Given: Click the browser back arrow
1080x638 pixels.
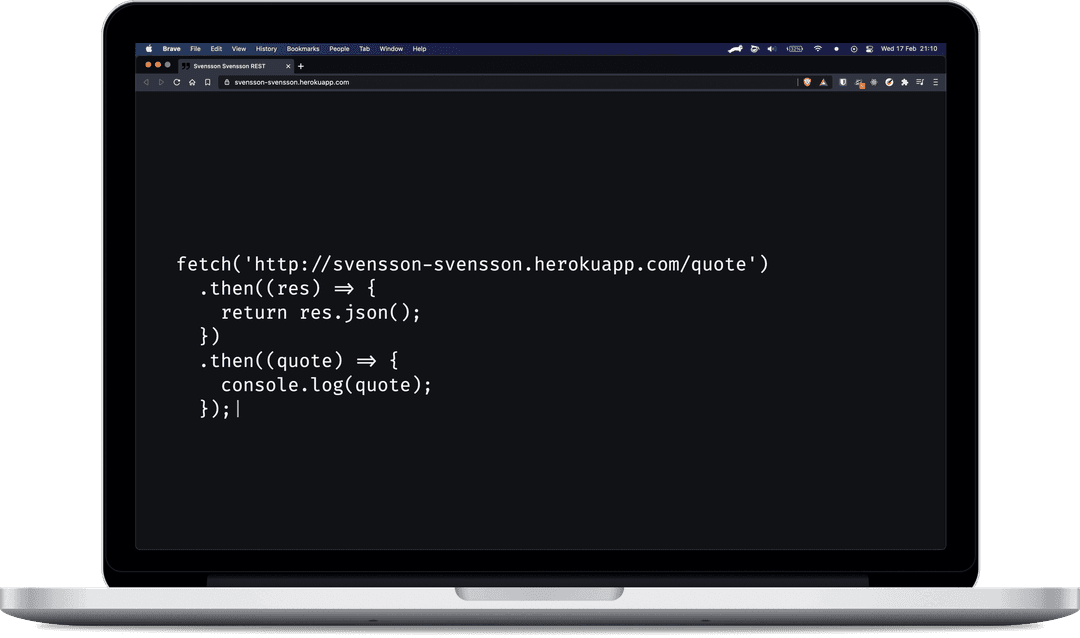Looking at the screenshot, I should click(146, 82).
